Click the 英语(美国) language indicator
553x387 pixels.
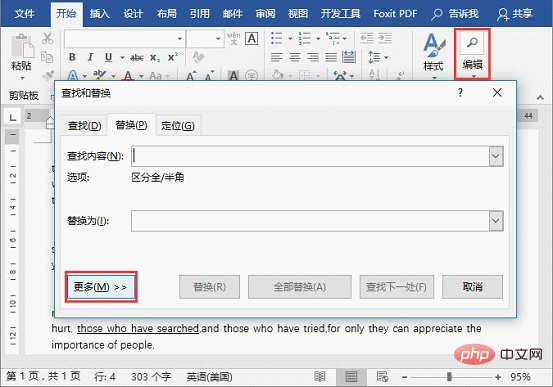[209, 377]
